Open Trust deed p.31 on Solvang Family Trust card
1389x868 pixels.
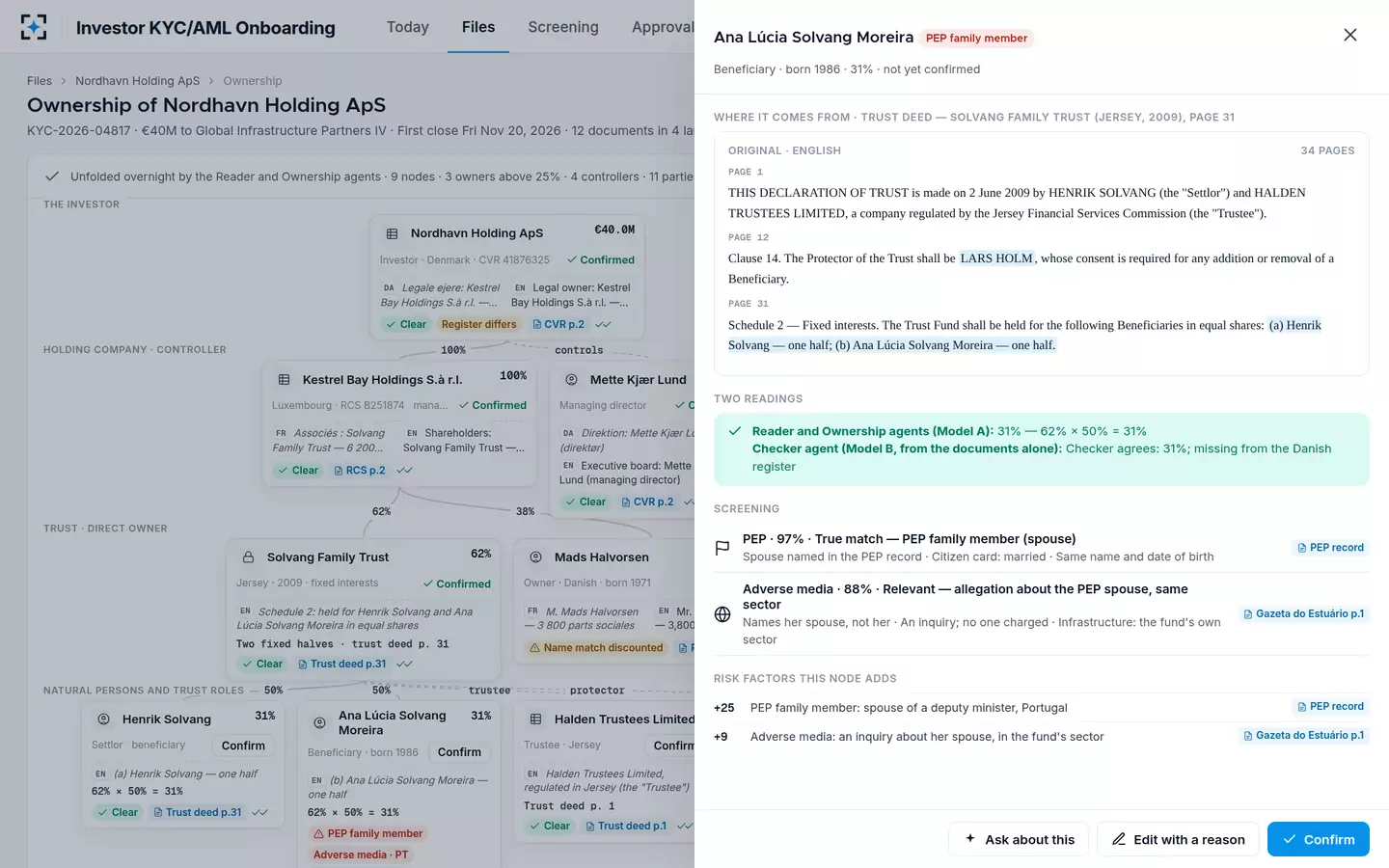click(x=341, y=665)
